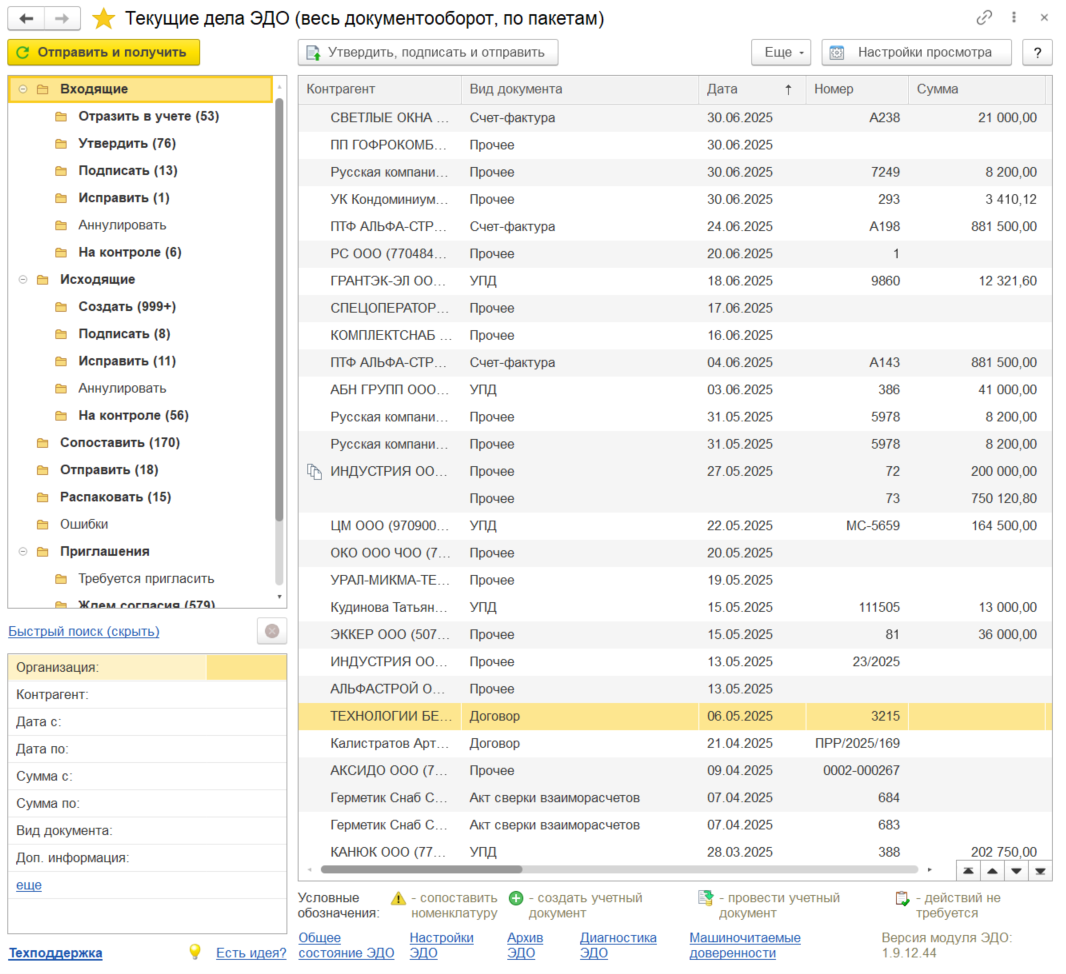The height and width of the screenshot is (974, 1066).
Task: Clear quick search with the gray X button
Action: (x=272, y=631)
